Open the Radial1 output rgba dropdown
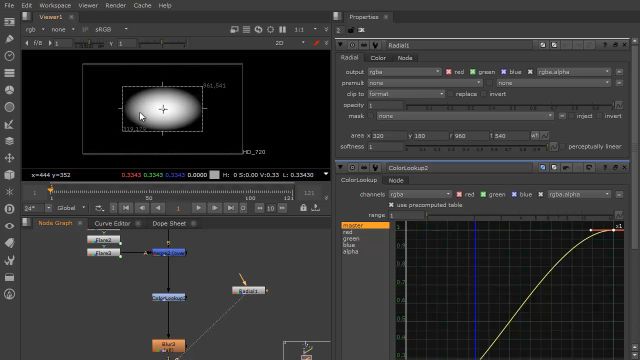The width and height of the screenshot is (640, 360). 404,72
